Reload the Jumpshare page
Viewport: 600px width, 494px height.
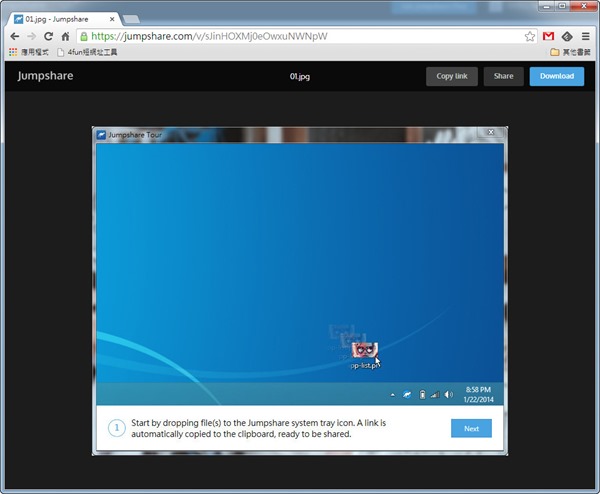[48, 36]
